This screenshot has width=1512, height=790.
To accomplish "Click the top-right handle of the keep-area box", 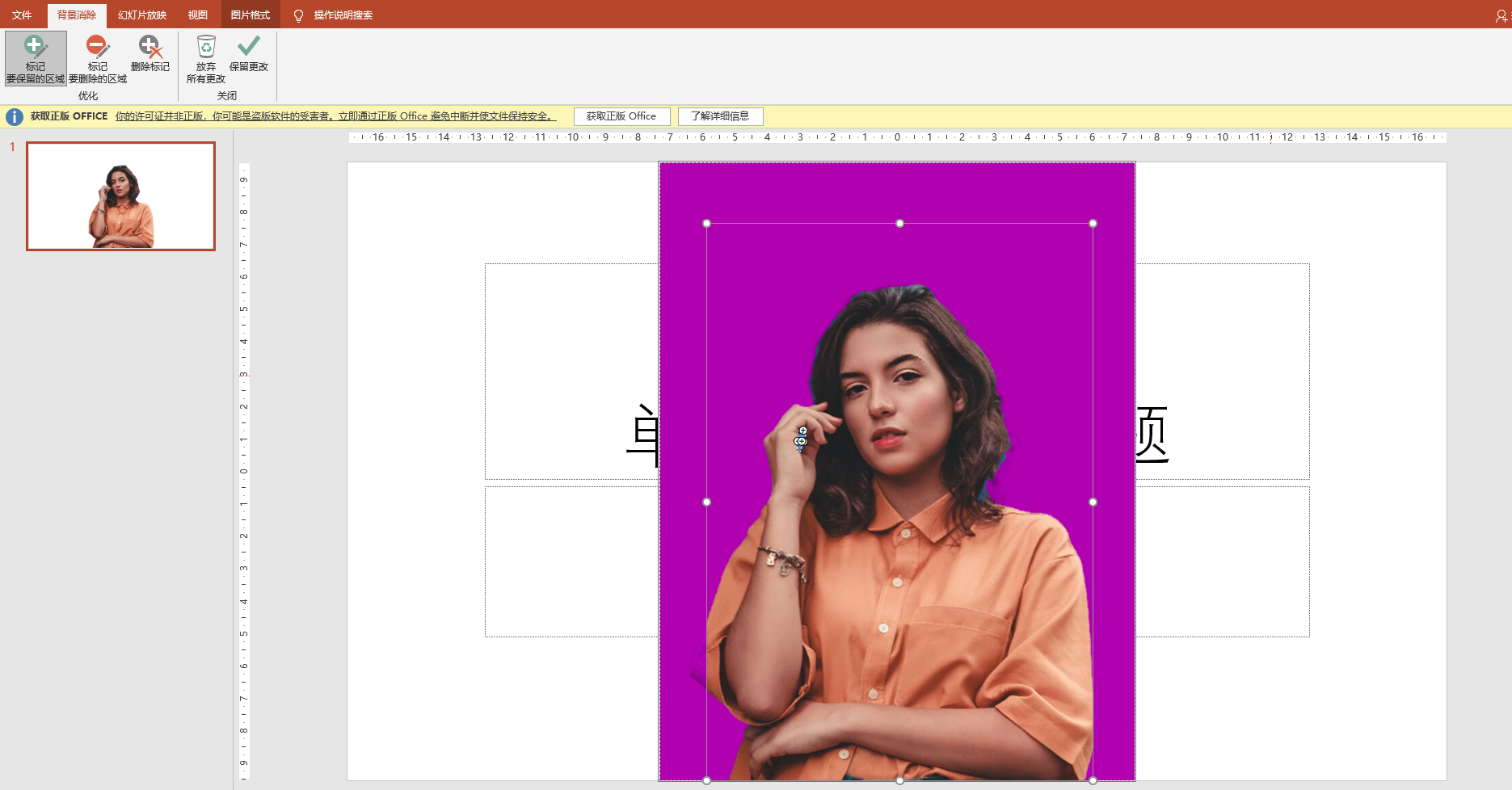I will pyautogui.click(x=1093, y=224).
